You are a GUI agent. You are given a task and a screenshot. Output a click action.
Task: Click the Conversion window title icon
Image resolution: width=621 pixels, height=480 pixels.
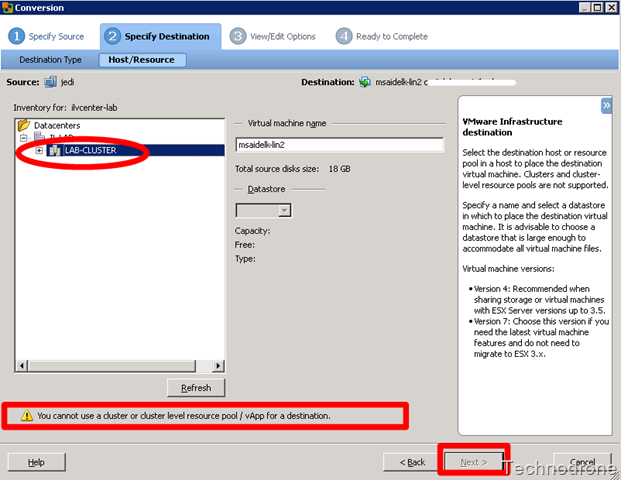pyautogui.click(x=8, y=8)
